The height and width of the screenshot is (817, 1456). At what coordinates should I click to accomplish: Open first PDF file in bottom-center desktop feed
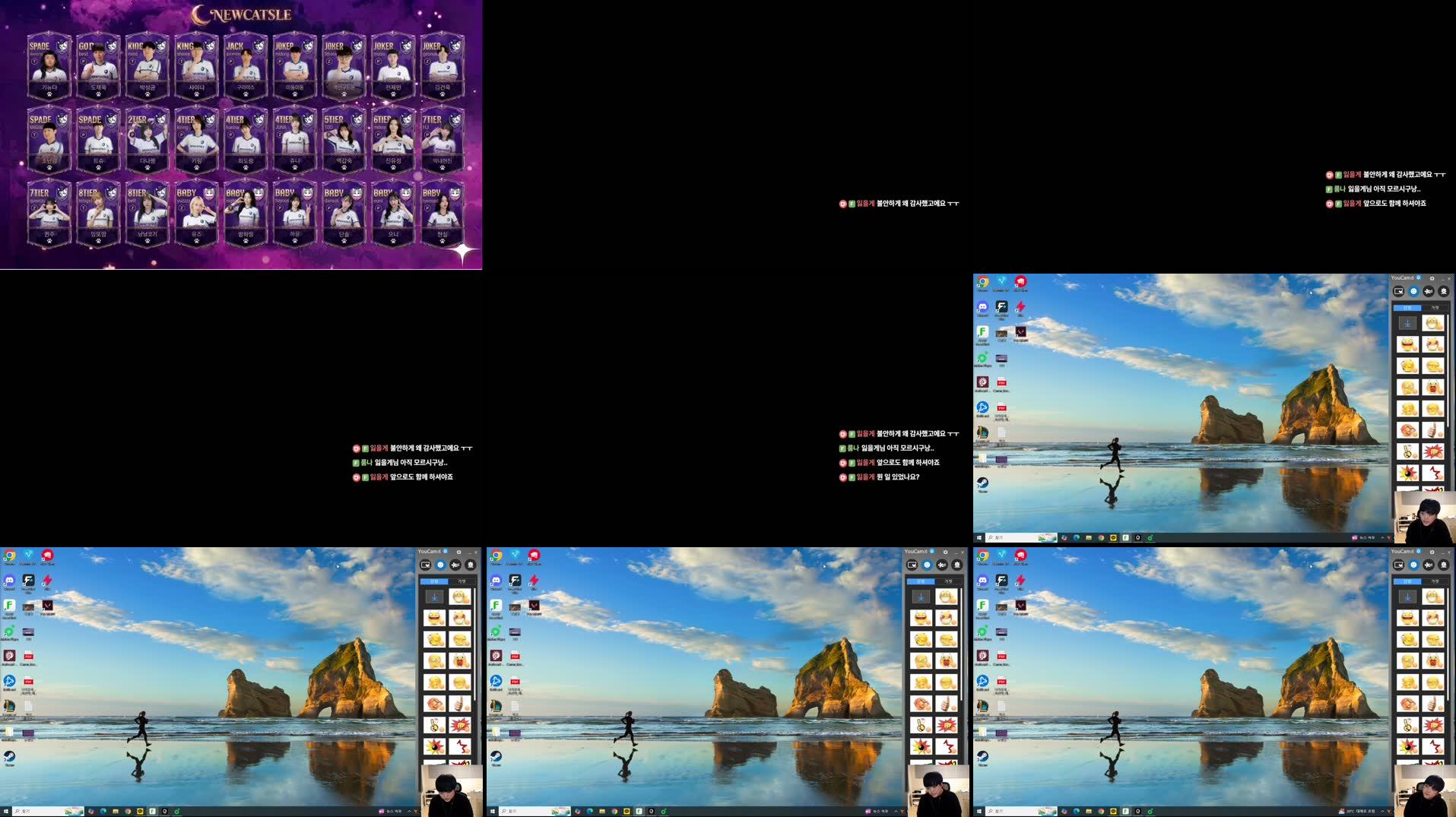pos(515,657)
